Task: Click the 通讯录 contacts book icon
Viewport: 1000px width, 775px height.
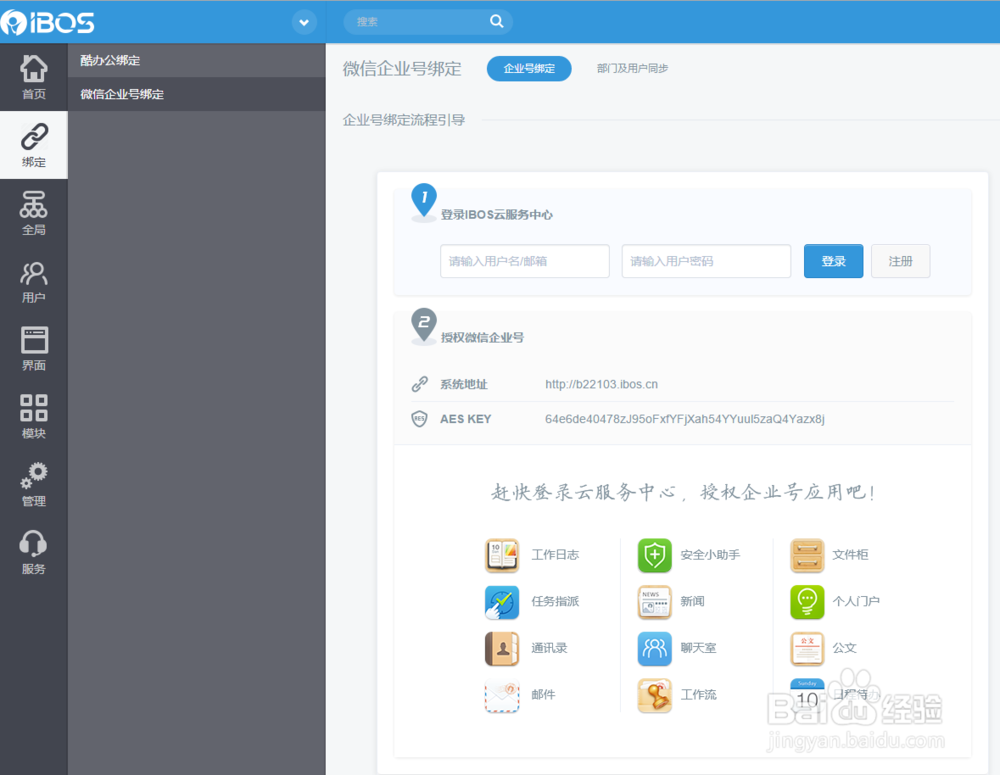Action: tap(502, 648)
